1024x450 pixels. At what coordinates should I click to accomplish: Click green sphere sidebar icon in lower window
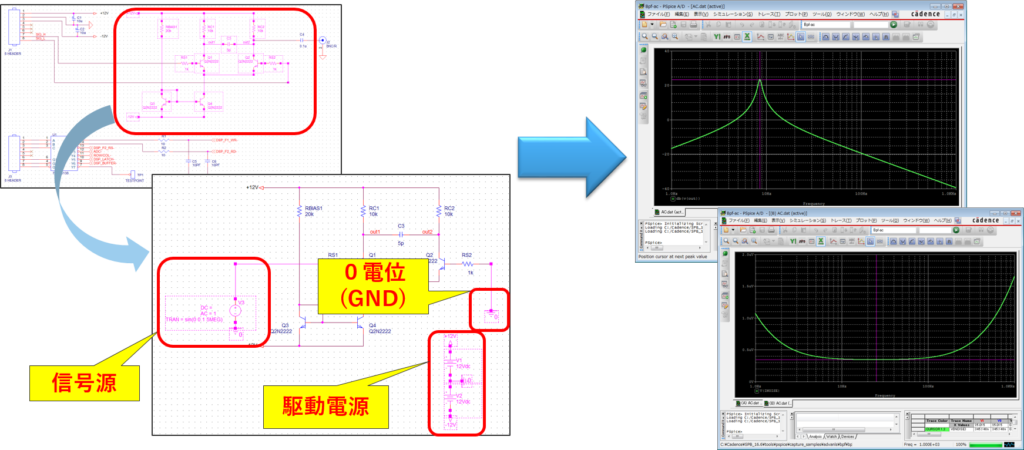pos(726,253)
